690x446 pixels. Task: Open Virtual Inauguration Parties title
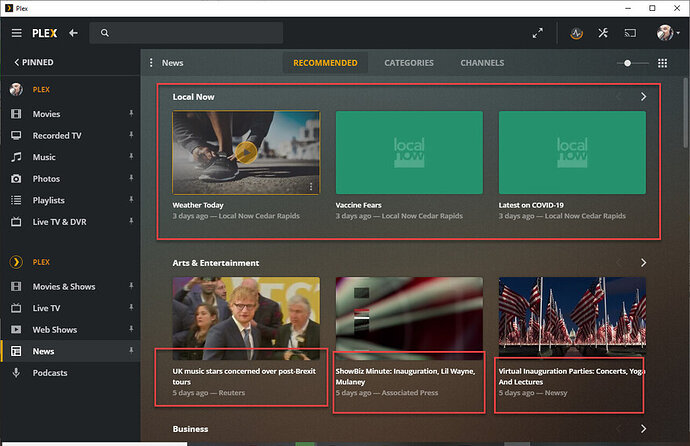click(x=572, y=377)
